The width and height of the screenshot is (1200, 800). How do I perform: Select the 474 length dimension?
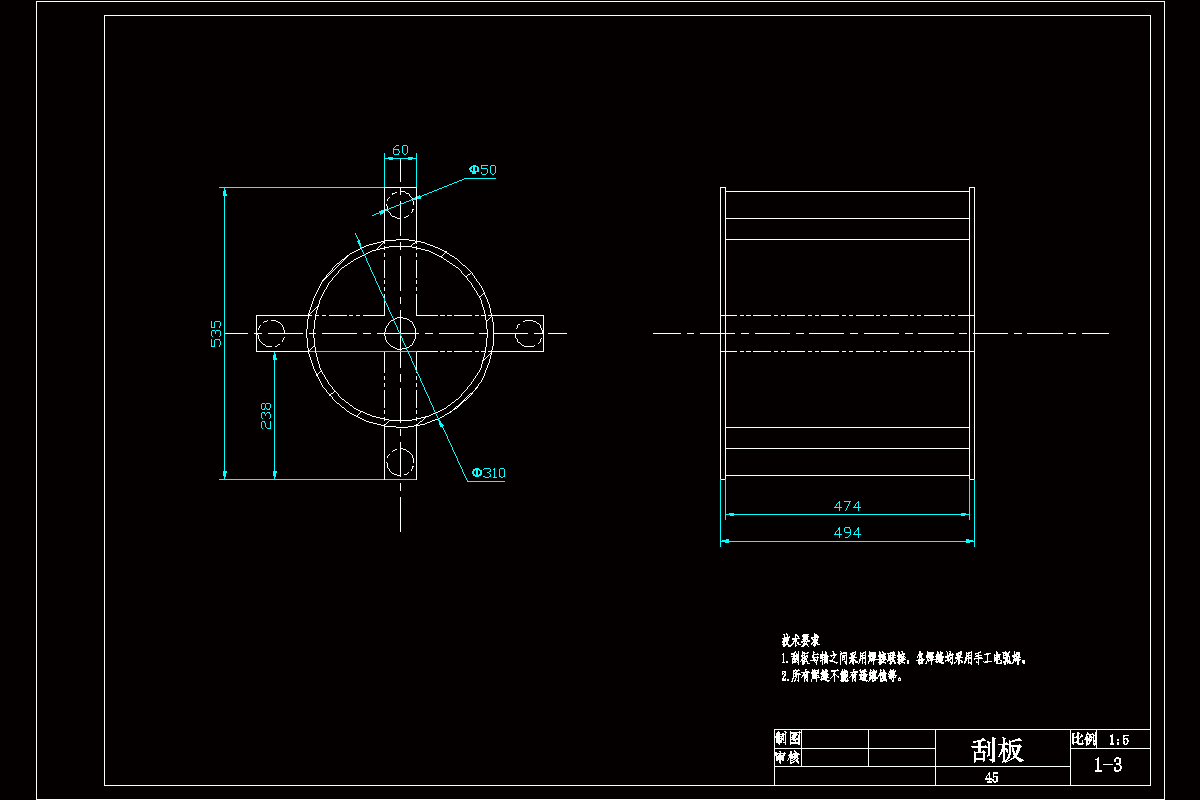tap(847, 506)
